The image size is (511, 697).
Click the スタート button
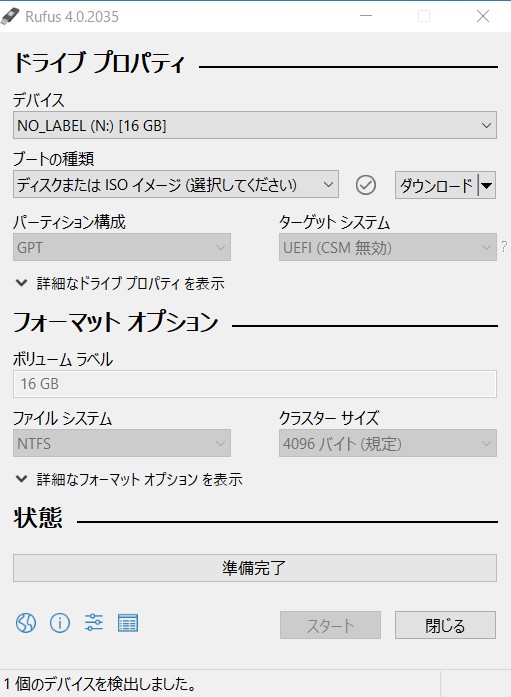(330, 625)
